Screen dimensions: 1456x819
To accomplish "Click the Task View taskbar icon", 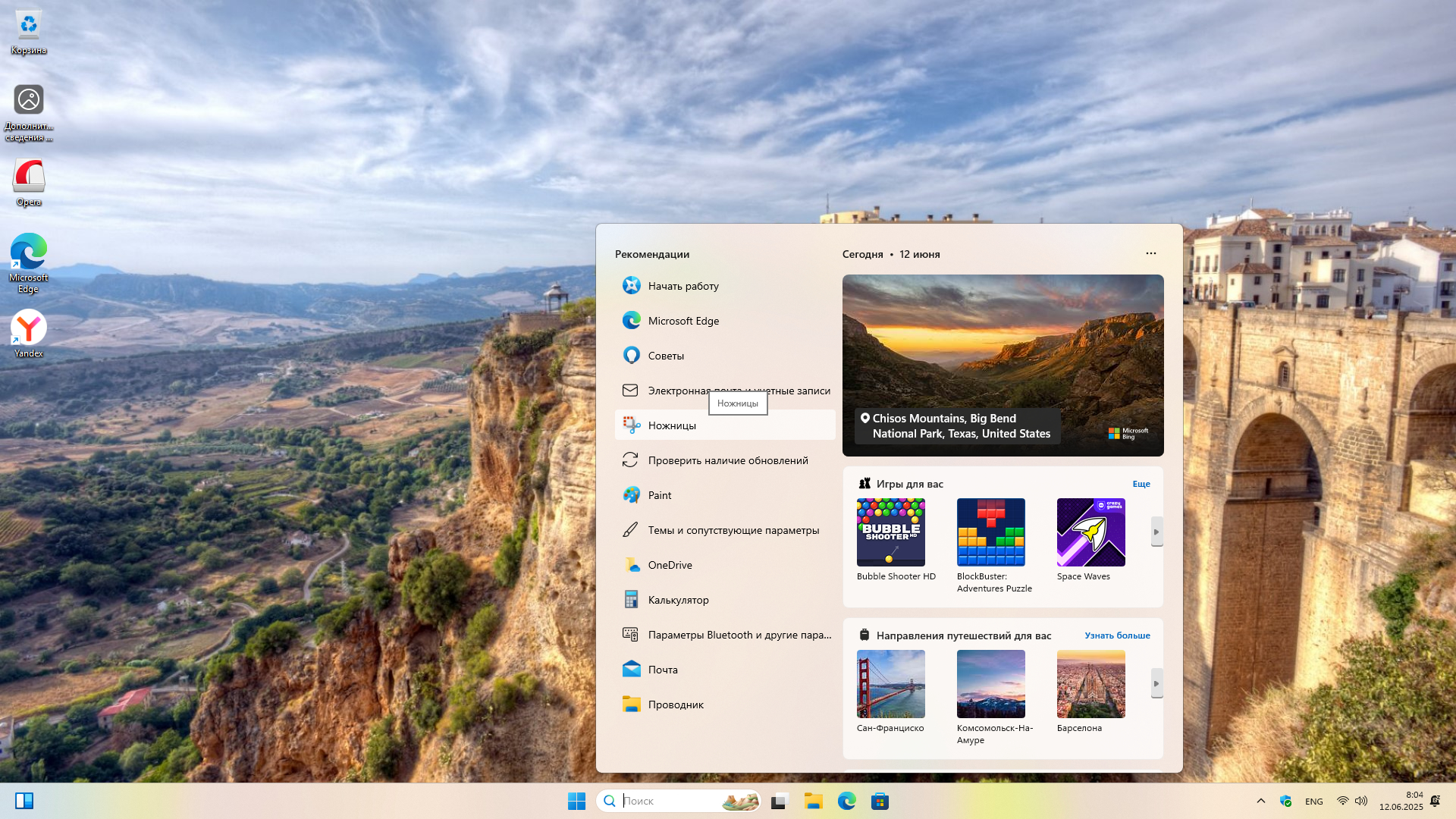I will click(780, 801).
